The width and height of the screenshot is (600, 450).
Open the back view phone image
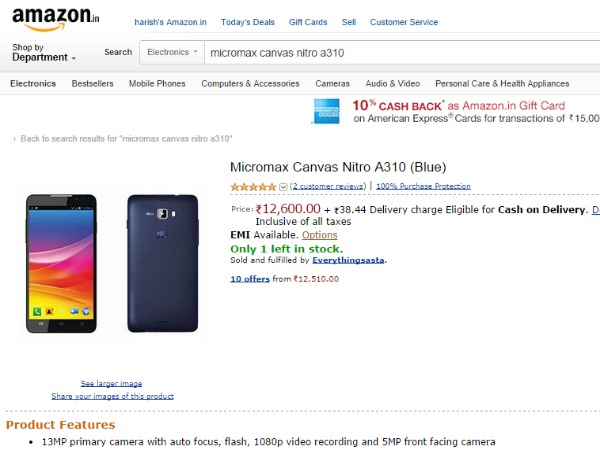coord(164,263)
